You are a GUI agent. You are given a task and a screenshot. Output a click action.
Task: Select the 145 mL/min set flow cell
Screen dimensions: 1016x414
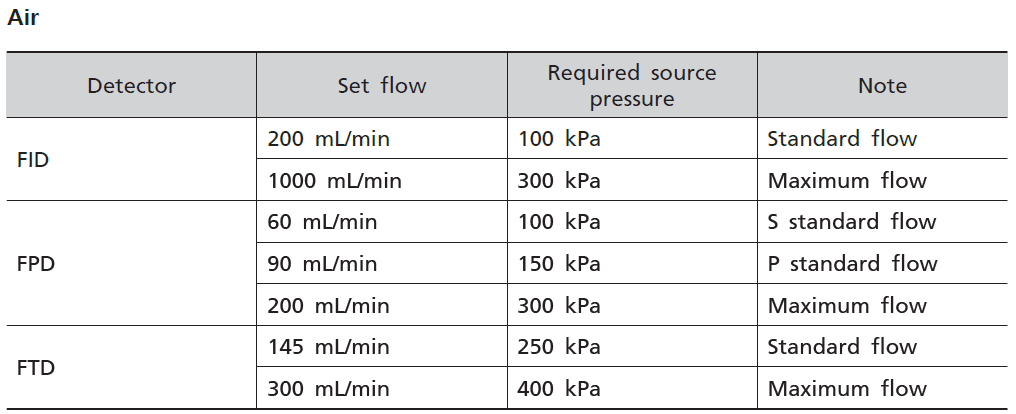click(328, 347)
